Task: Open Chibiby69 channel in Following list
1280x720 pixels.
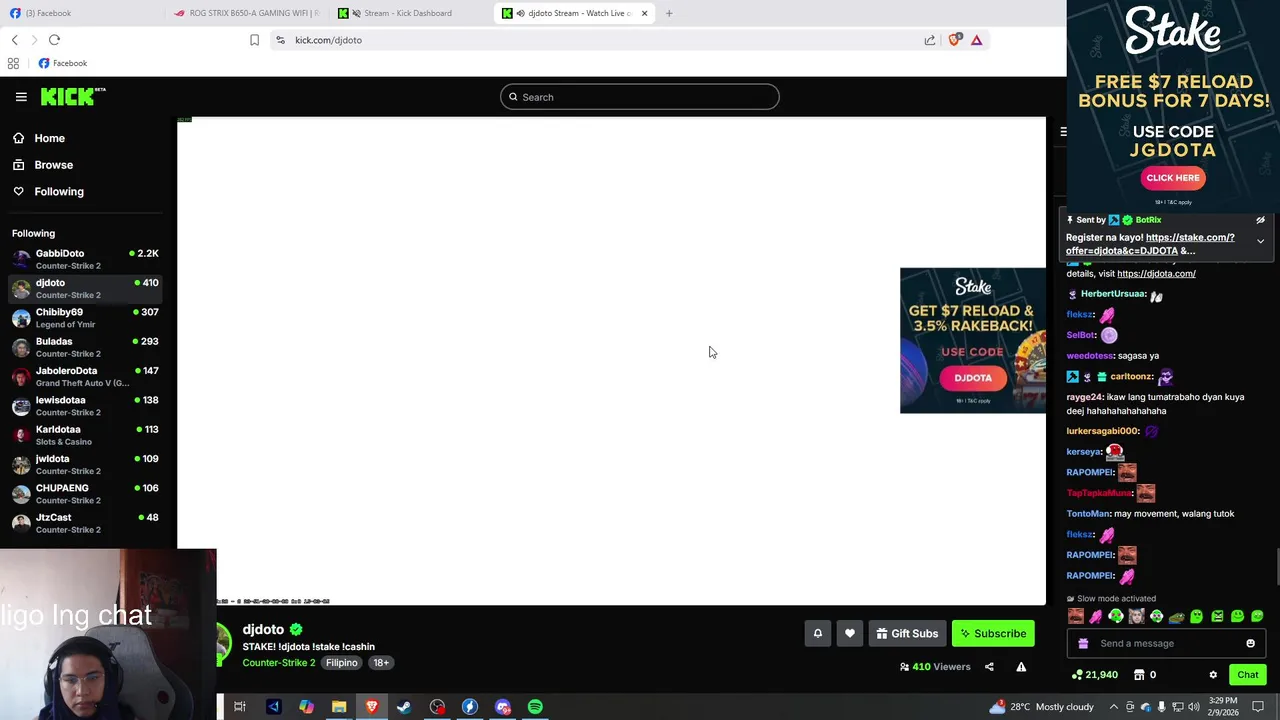Action: coord(85,318)
